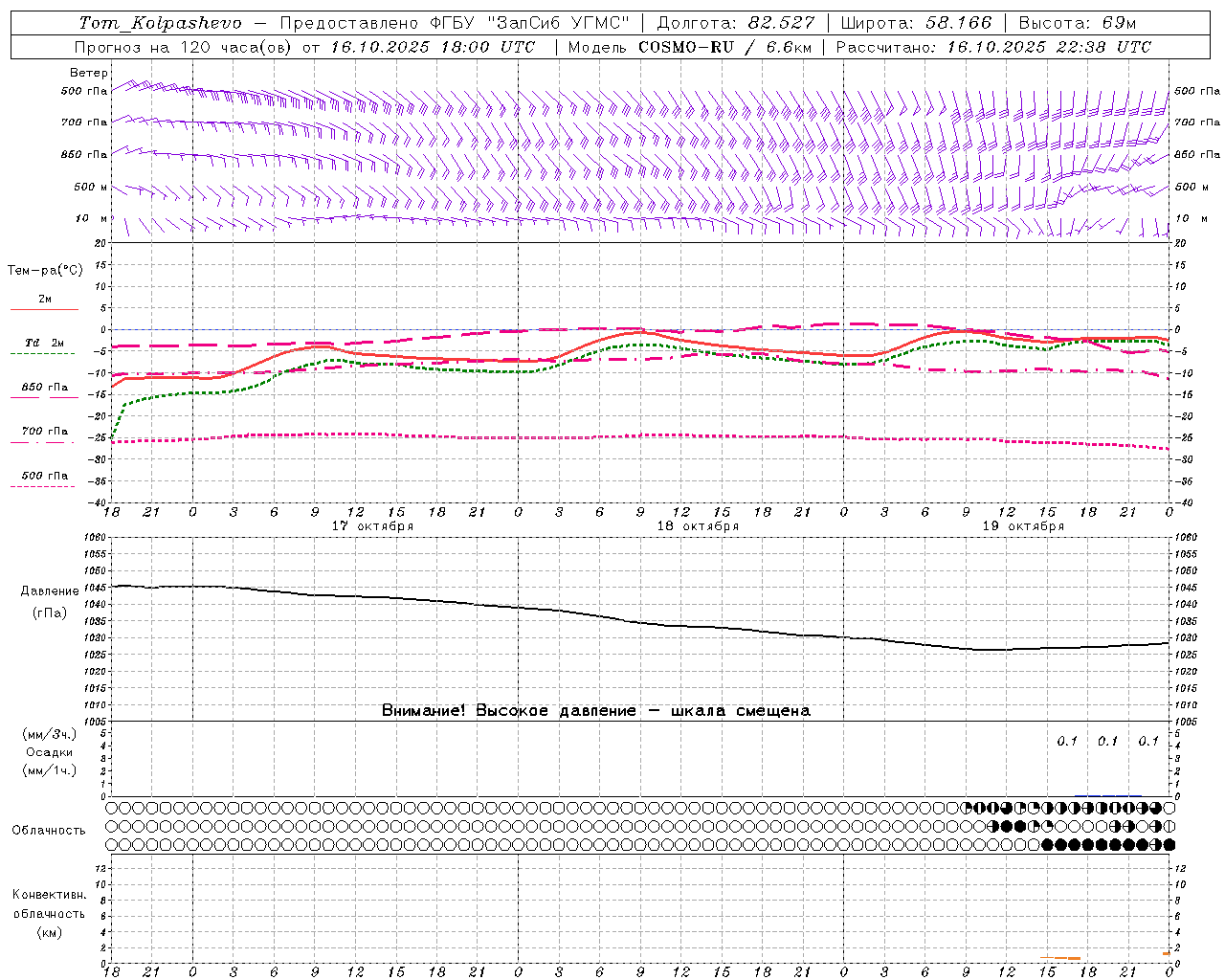Click the 'Внимание! Высокое давление' warning text
Viewport: 1225px width, 980px height.
pyautogui.click(x=509, y=711)
